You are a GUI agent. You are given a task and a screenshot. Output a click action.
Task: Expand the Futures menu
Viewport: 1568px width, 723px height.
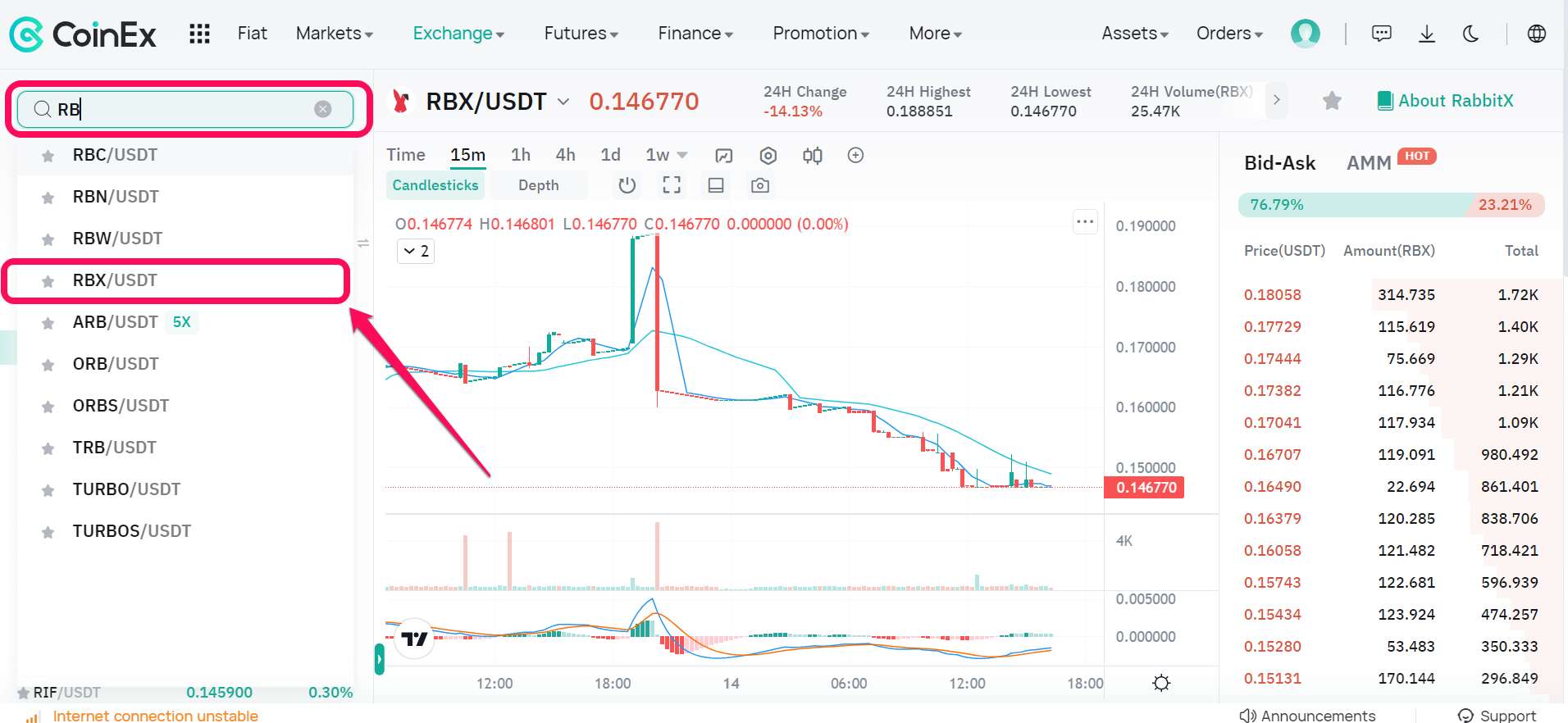[x=581, y=34]
